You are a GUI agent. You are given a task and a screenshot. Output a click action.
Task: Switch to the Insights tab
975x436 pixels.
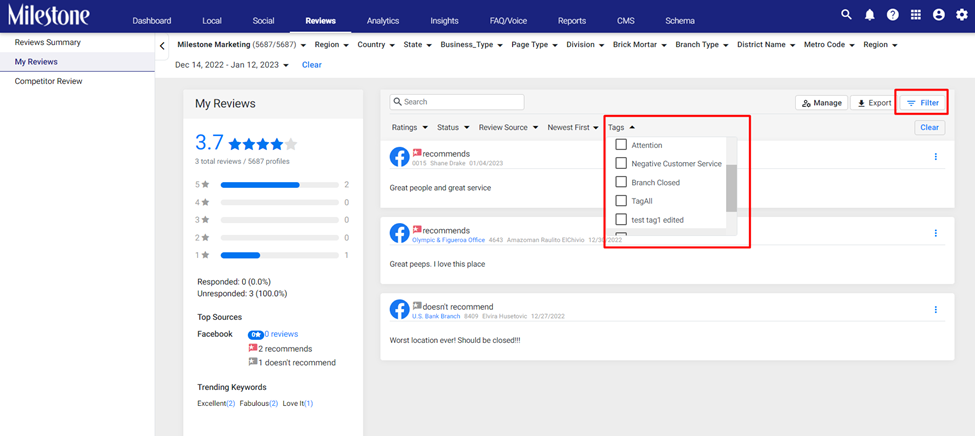tap(445, 21)
